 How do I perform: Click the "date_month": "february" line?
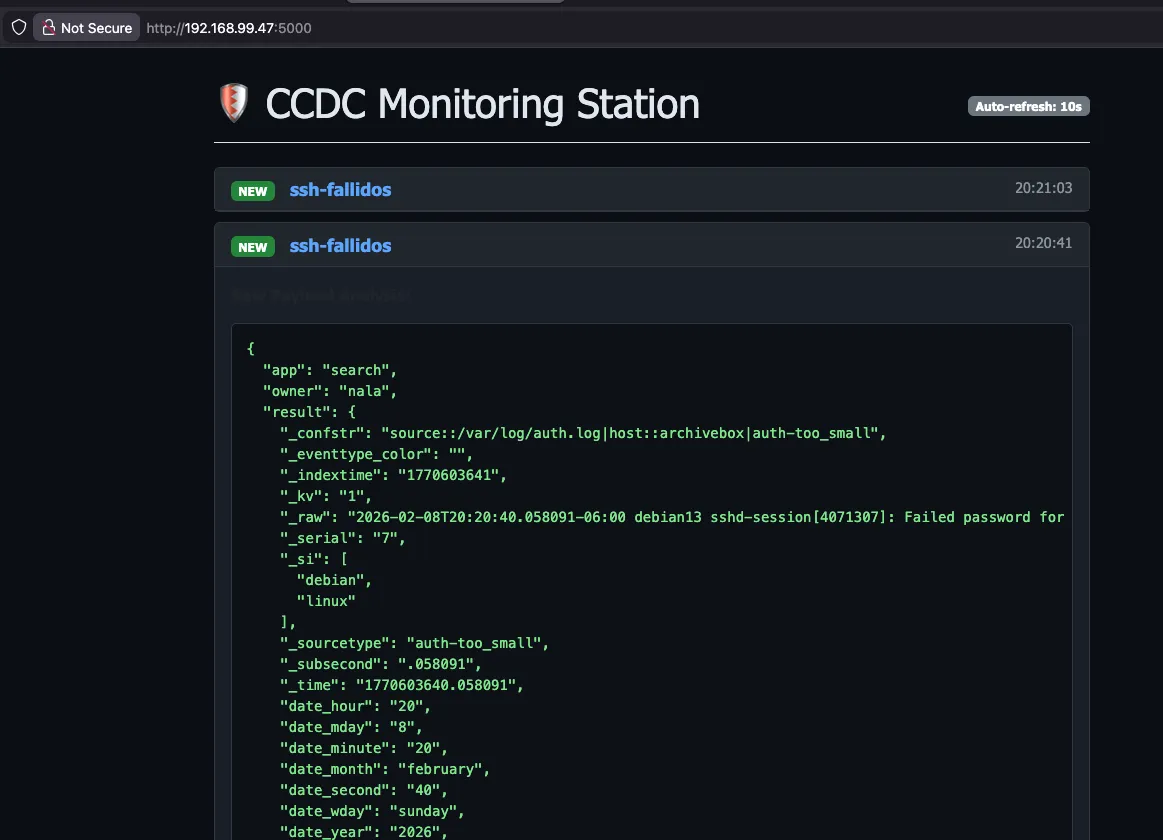point(384,769)
